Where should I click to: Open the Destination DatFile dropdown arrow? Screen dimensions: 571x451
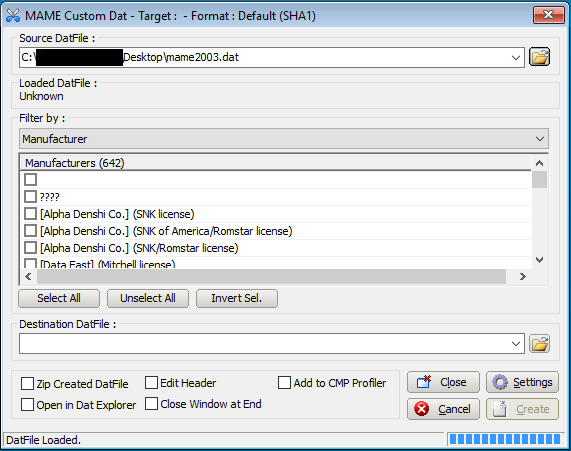(x=516, y=344)
